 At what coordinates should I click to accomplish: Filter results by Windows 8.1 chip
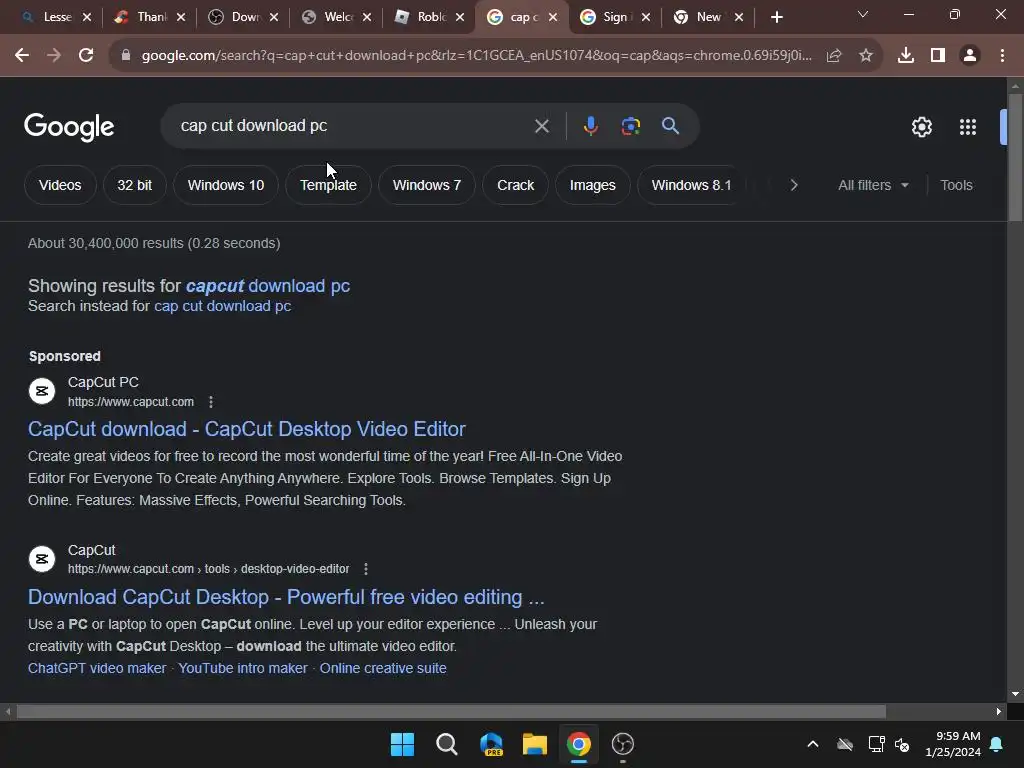coord(691,185)
